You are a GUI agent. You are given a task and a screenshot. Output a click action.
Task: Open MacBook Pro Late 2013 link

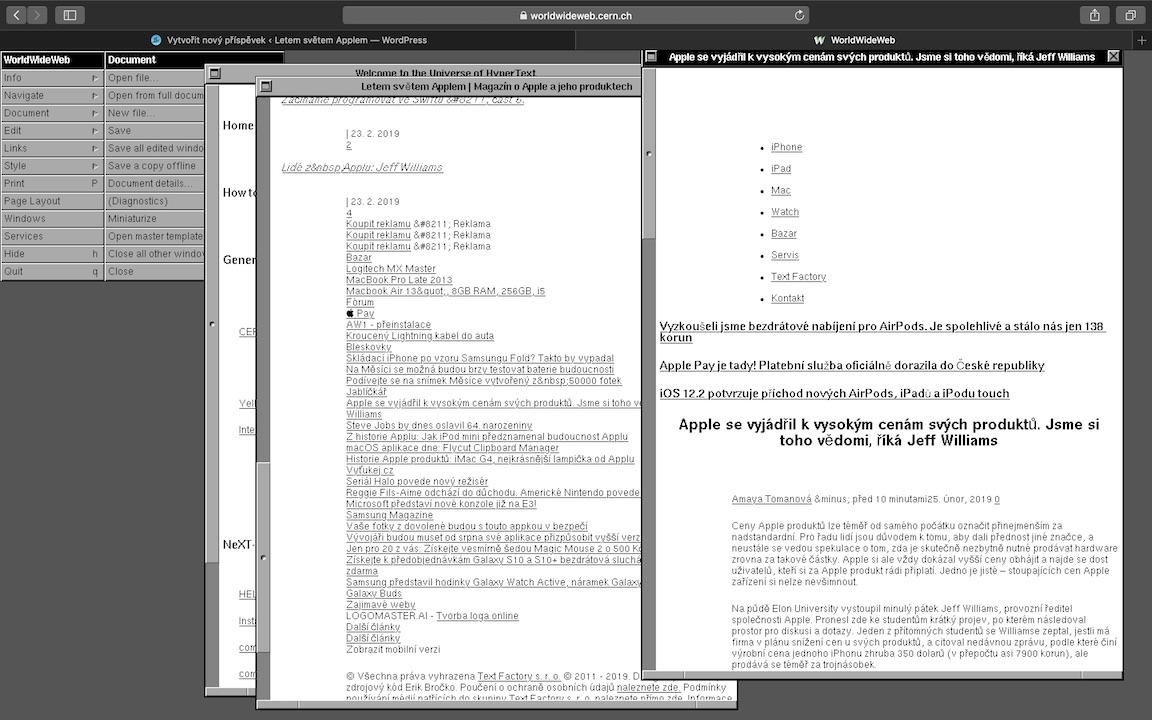tap(399, 280)
